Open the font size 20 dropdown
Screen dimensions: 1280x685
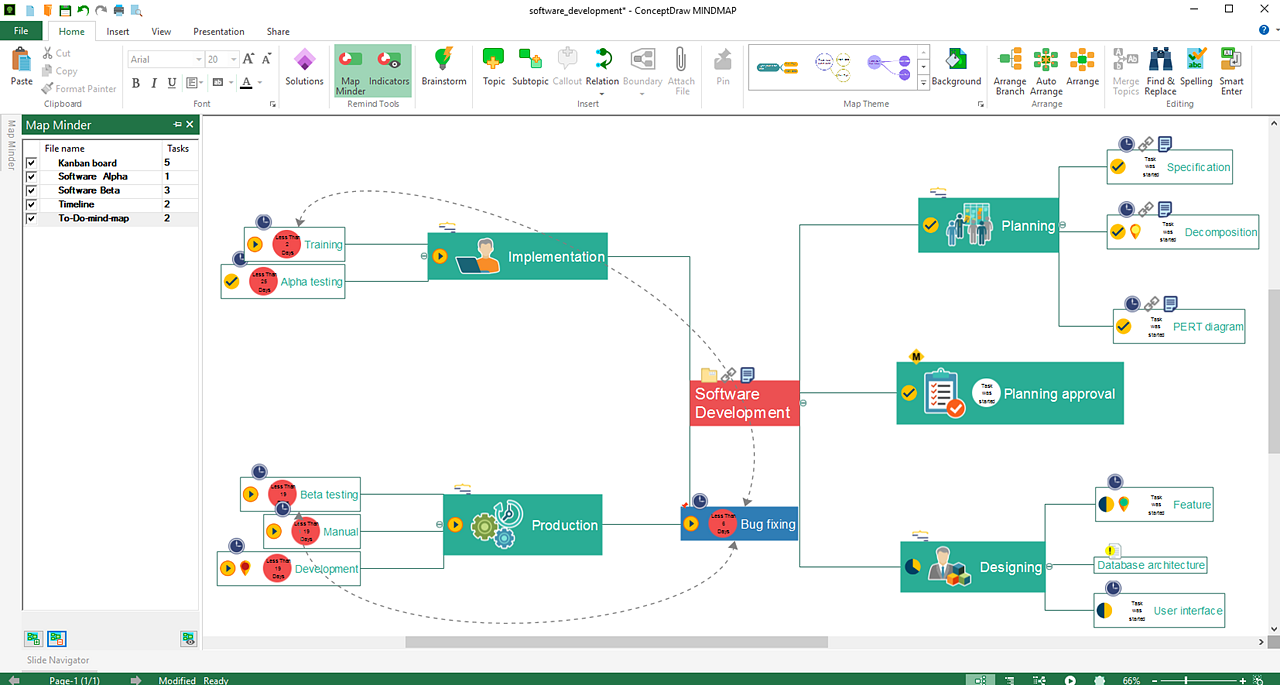coord(234,60)
